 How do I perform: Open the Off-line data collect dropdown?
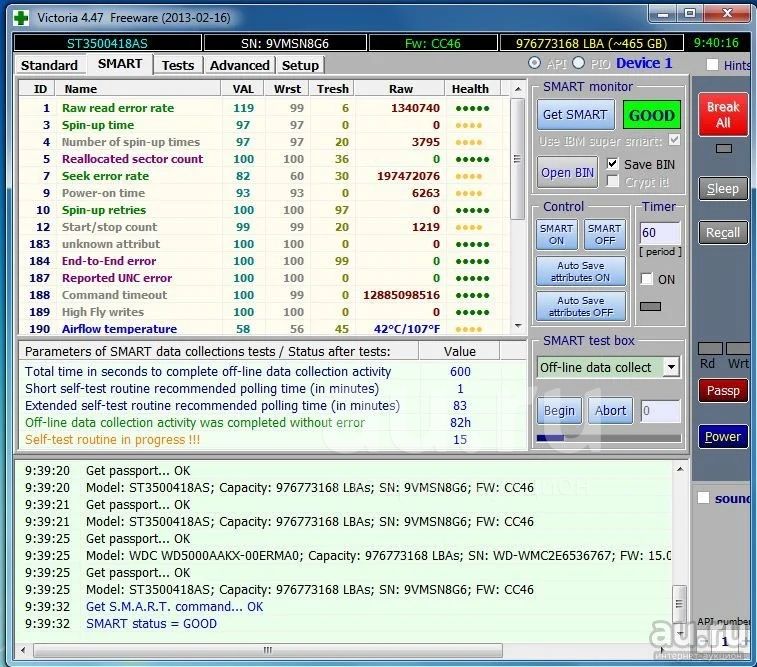(671, 367)
